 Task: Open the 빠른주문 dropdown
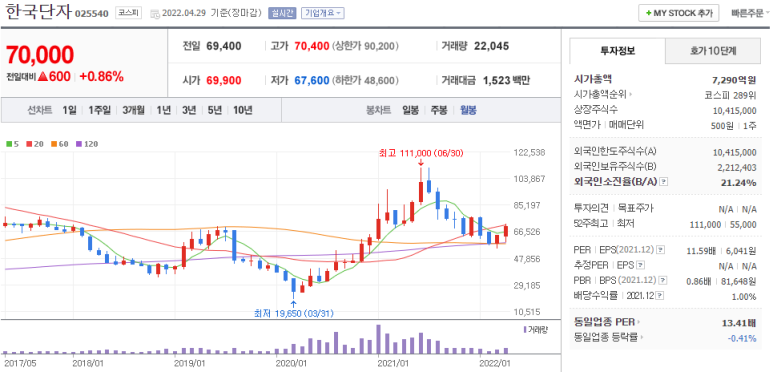coord(750,13)
